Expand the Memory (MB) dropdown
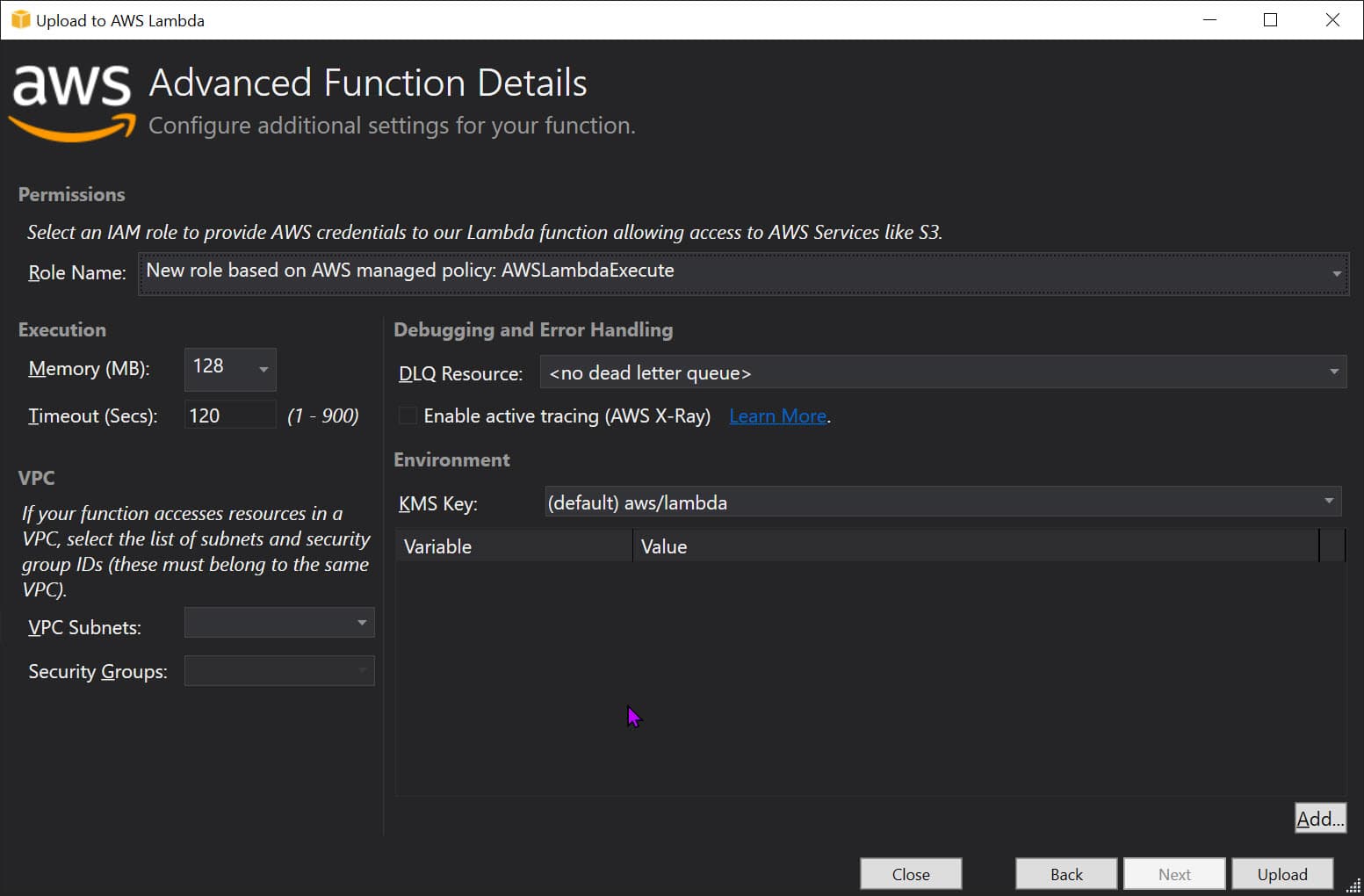This screenshot has height=896, width=1364. pos(230,369)
